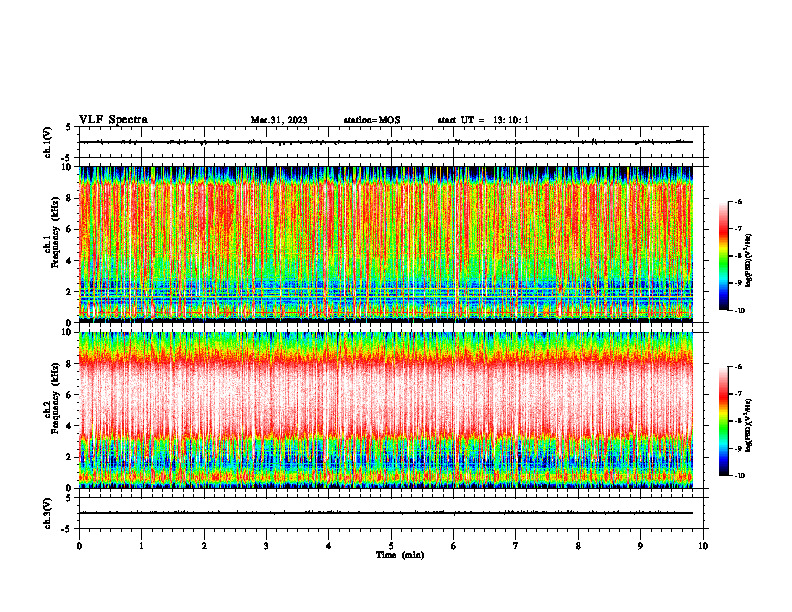Click the "VLF Spectra" title text
This screenshot has width=792, height=612.
[113, 120]
